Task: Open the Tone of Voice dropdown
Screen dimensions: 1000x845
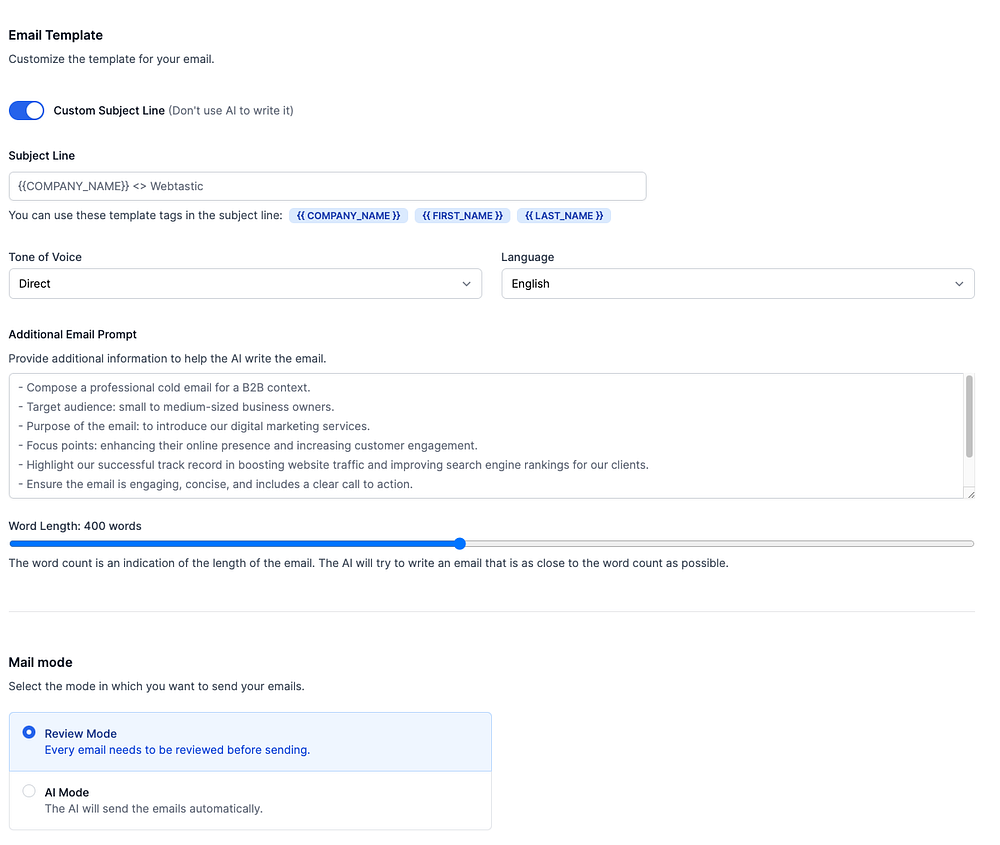Action: pos(245,284)
